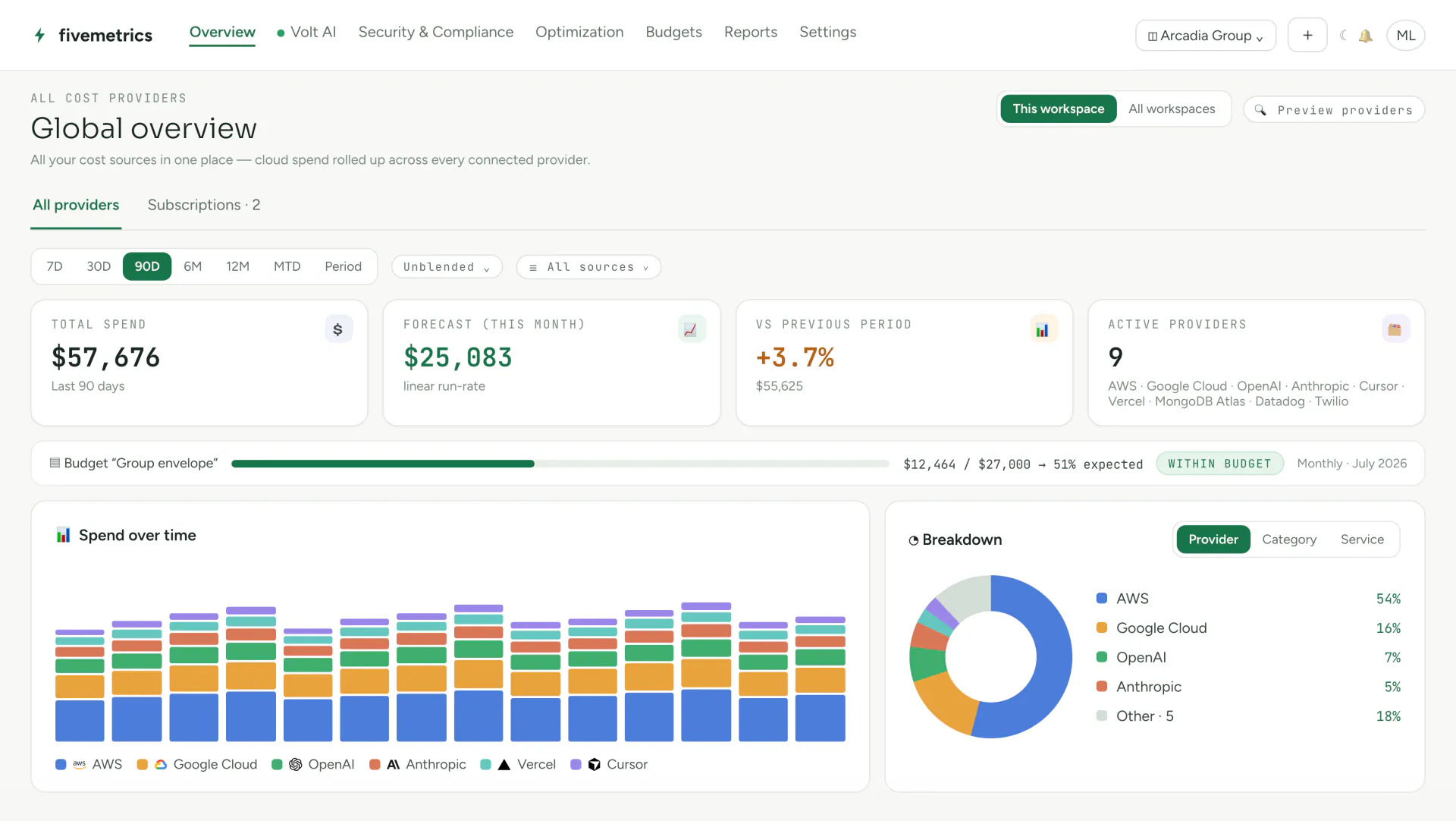Toggle dark mode moon icon
Screen dimensions: 1456x821
[1343, 36]
